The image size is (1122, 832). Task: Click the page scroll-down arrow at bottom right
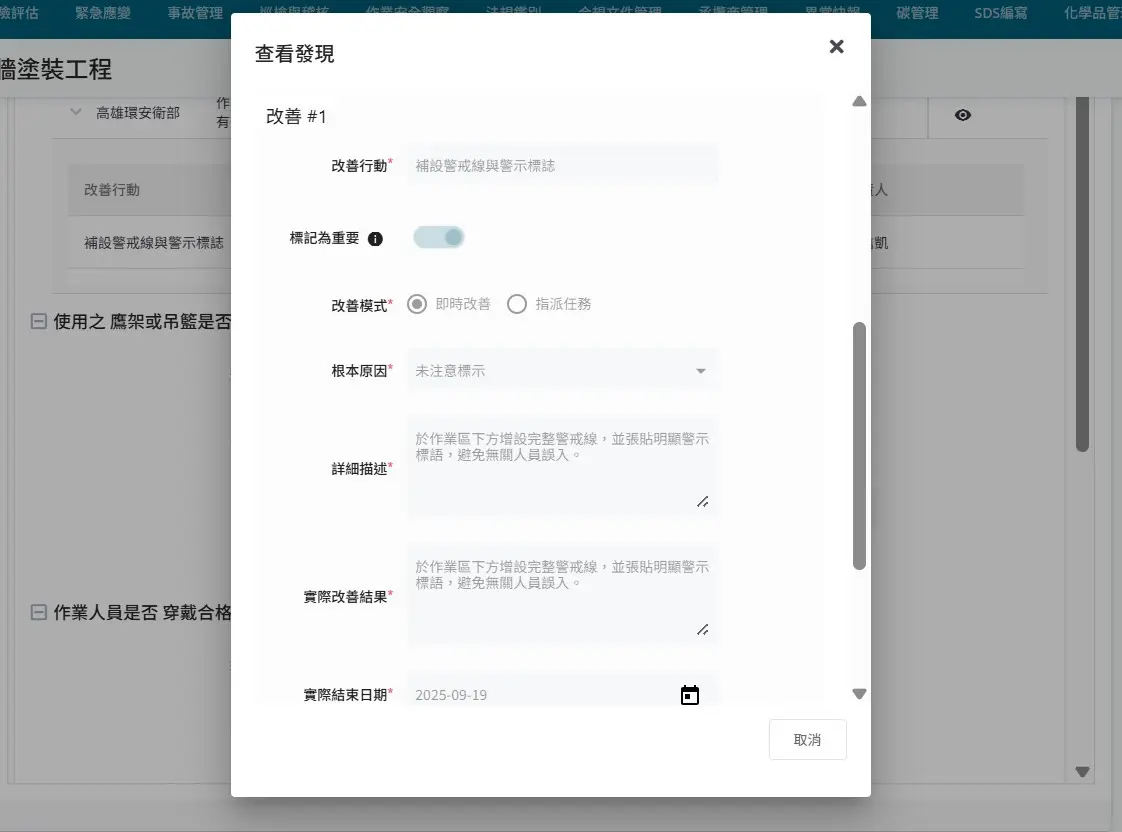tap(1082, 771)
